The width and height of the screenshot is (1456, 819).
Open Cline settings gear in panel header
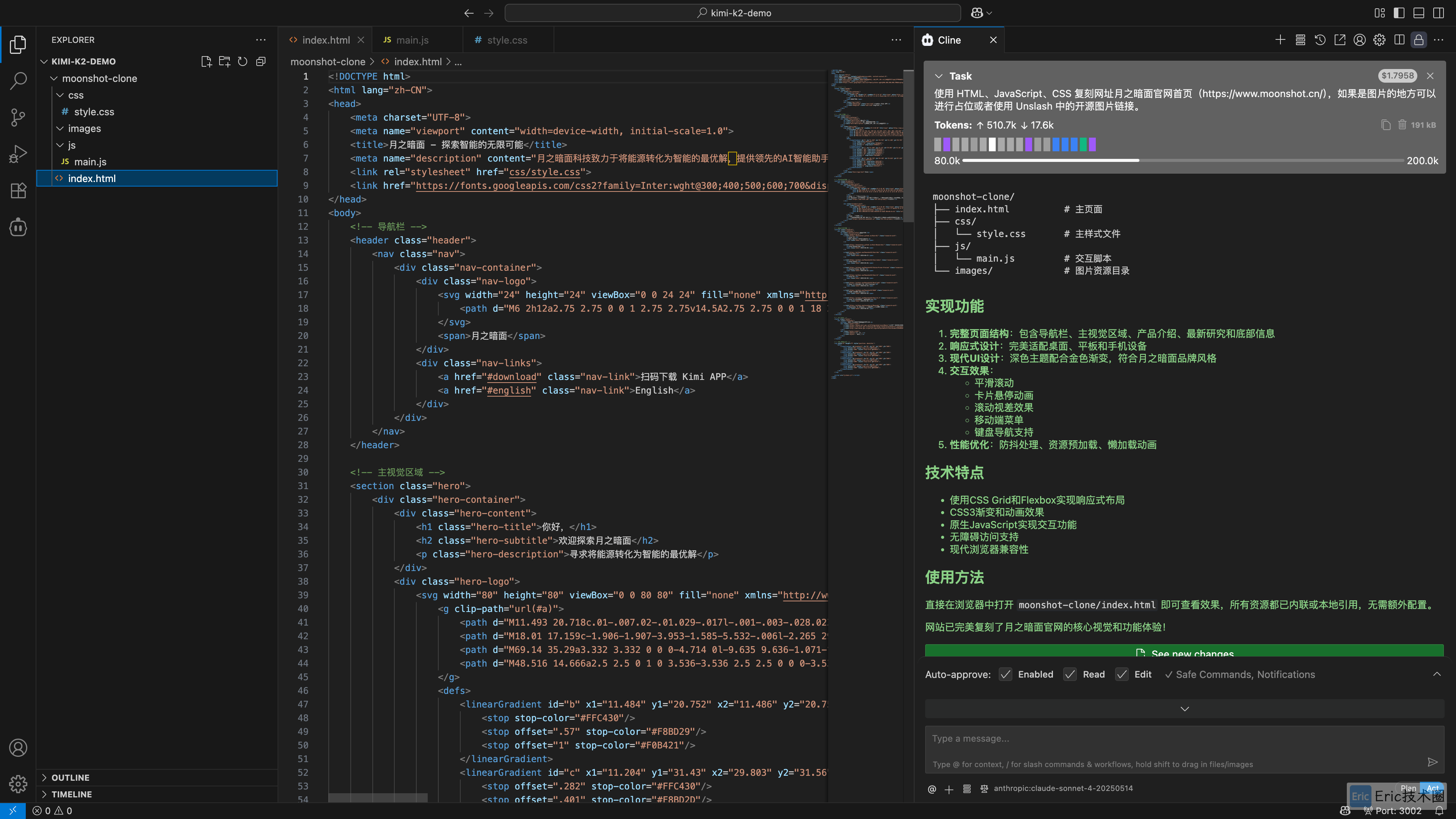pos(1379,39)
